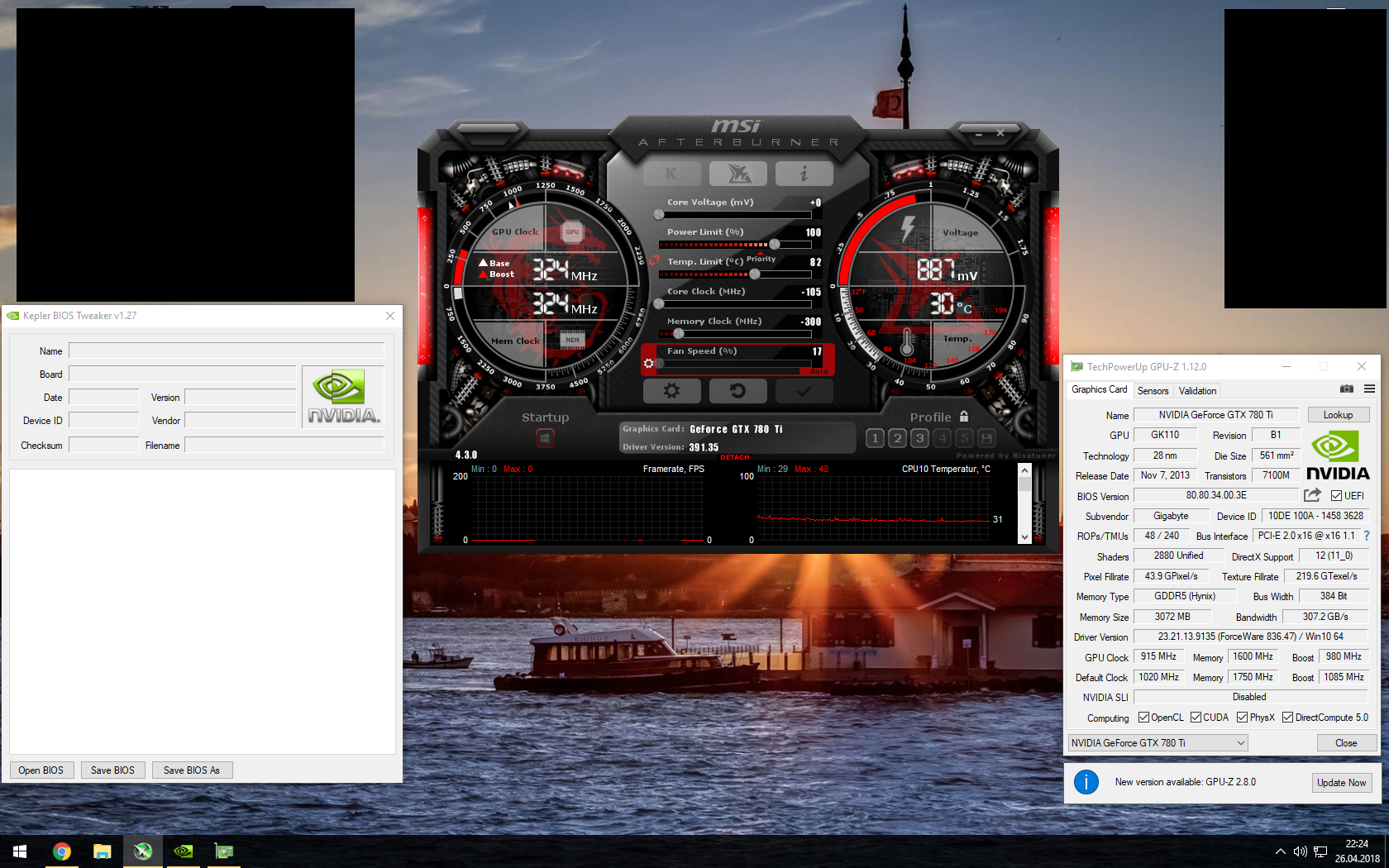Open the Kombustor K button in Afterburner
The height and width of the screenshot is (868, 1389).
click(x=671, y=174)
